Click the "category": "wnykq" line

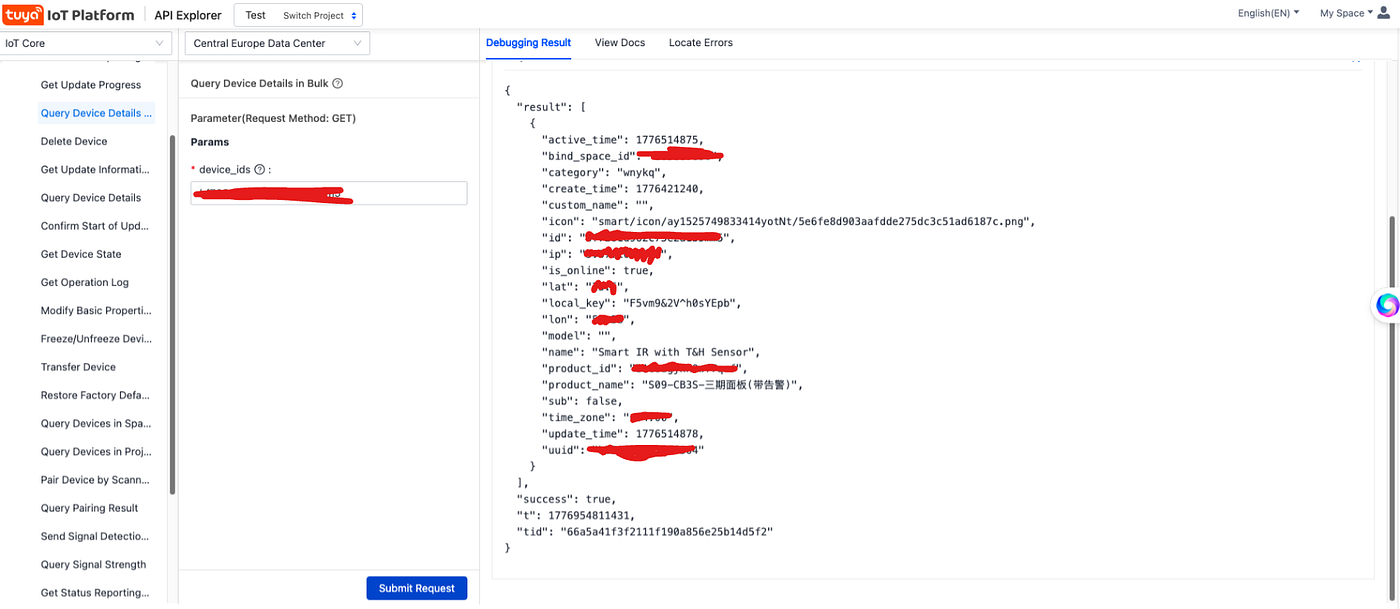pos(603,173)
